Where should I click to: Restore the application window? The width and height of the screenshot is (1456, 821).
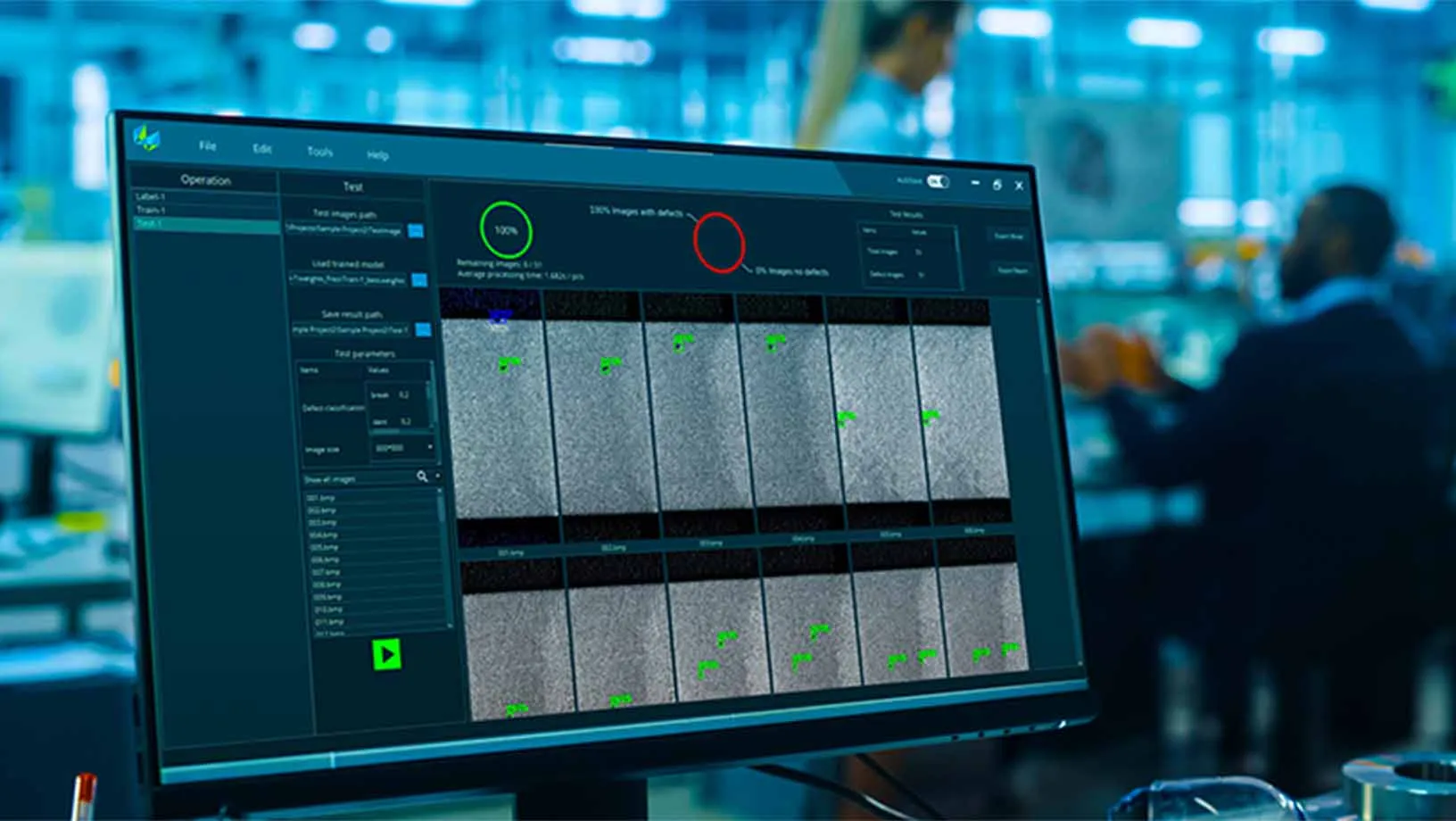tap(997, 185)
